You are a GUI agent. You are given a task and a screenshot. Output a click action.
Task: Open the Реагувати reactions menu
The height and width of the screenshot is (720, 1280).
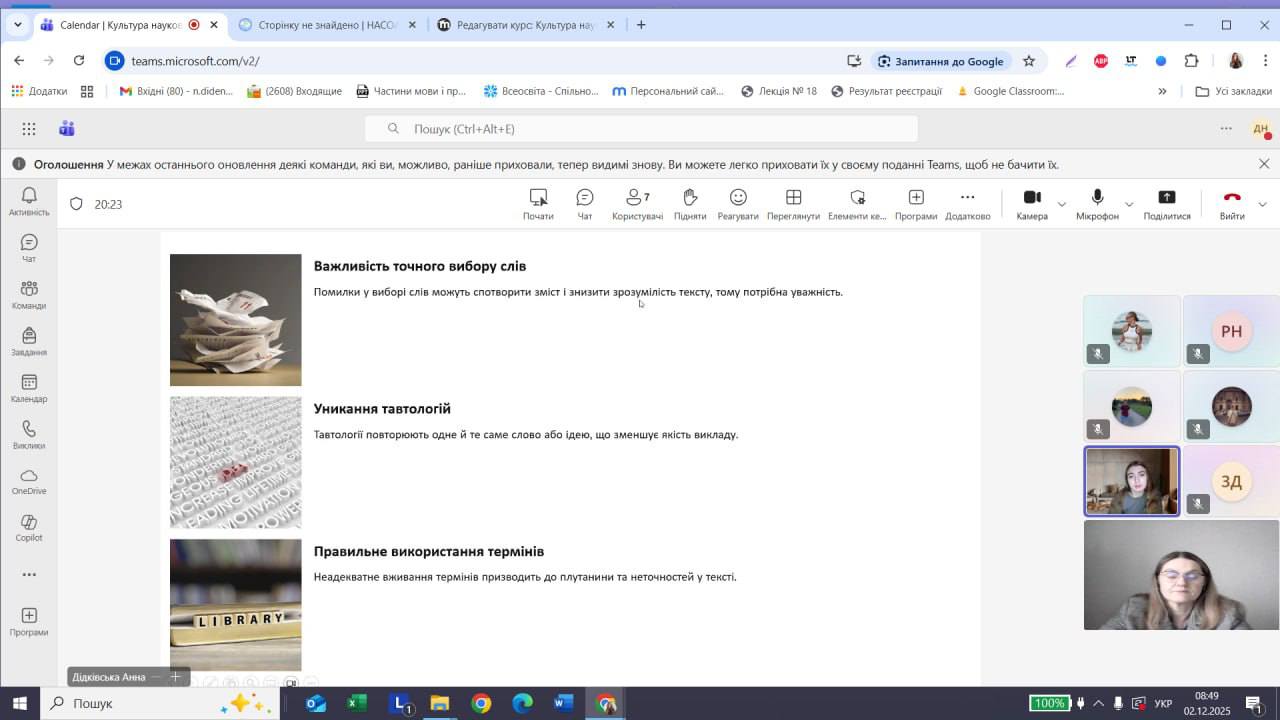tap(738, 203)
